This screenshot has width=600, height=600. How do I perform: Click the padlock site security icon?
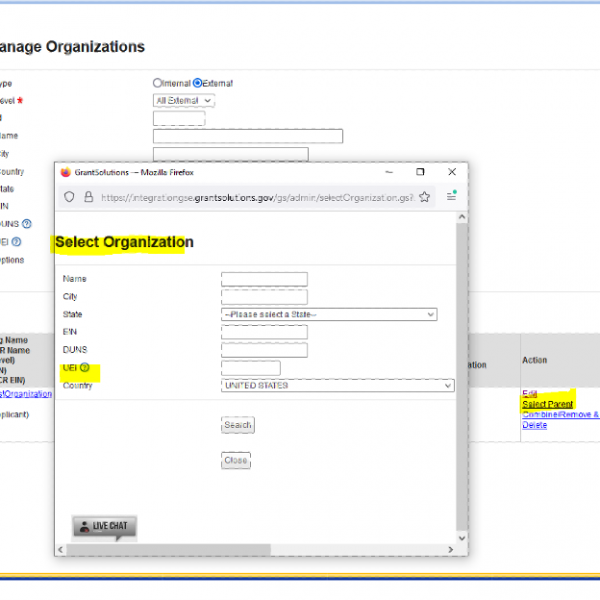[x=89, y=197]
